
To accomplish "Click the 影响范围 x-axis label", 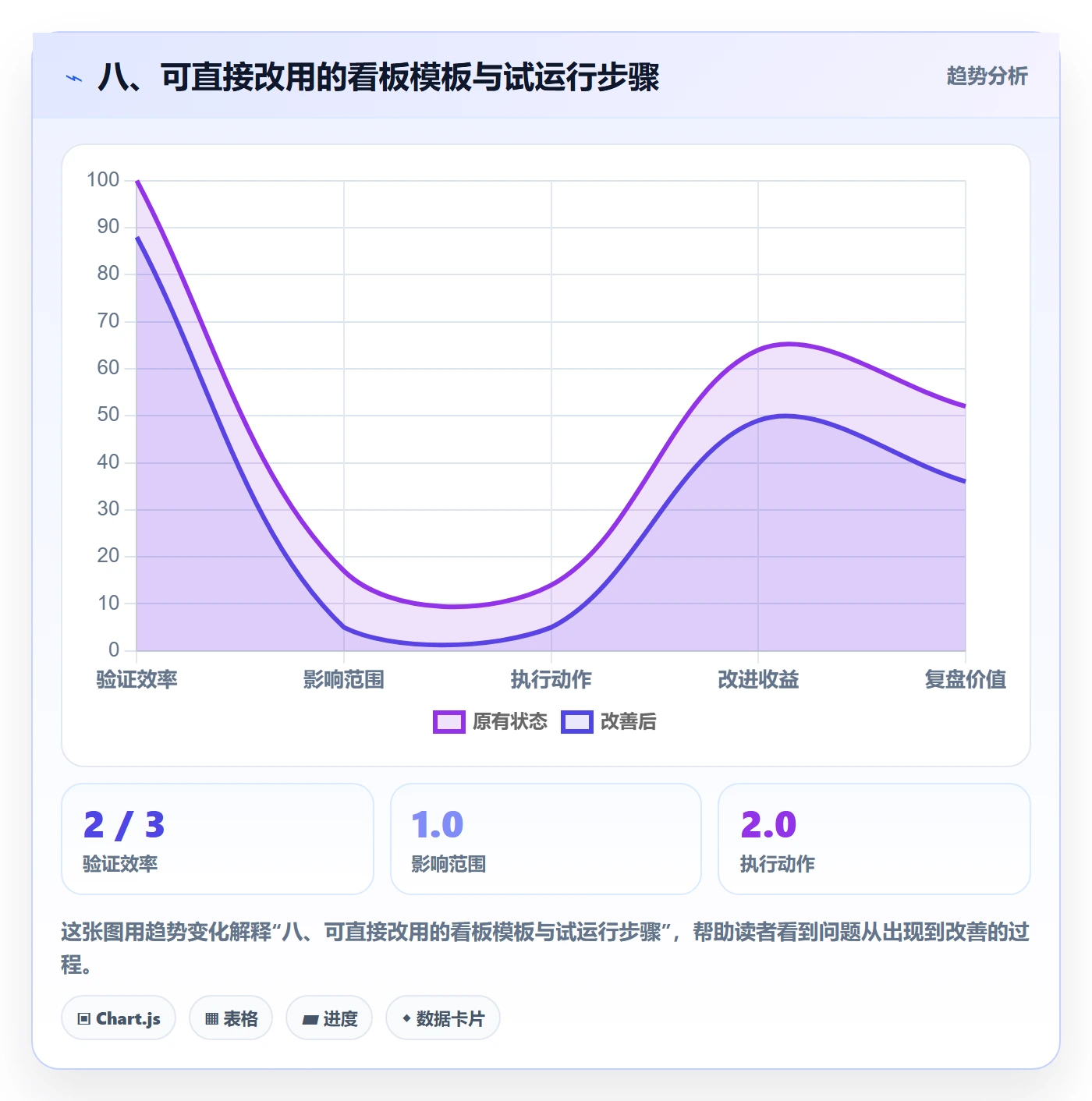I will (344, 680).
